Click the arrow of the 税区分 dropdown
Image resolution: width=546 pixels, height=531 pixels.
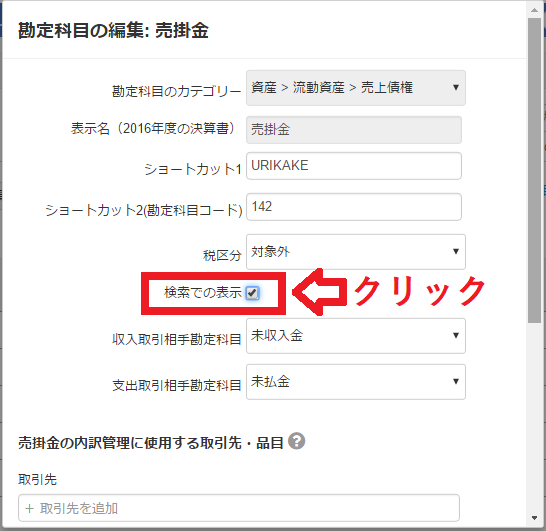click(455, 251)
